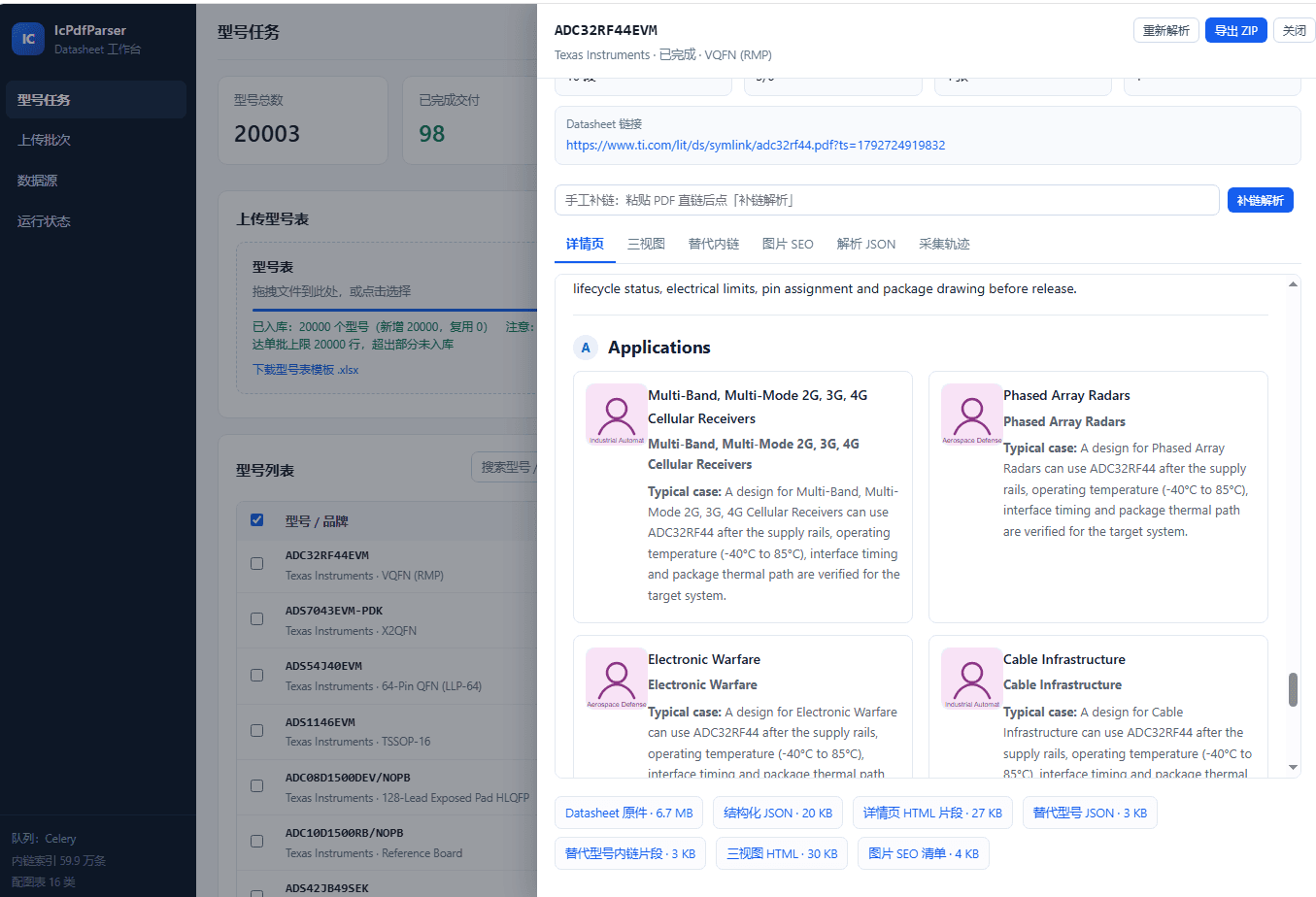Image resolution: width=1316 pixels, height=897 pixels.
Task: Open the 三视图 HTML 30 KB file
Action: point(782,853)
